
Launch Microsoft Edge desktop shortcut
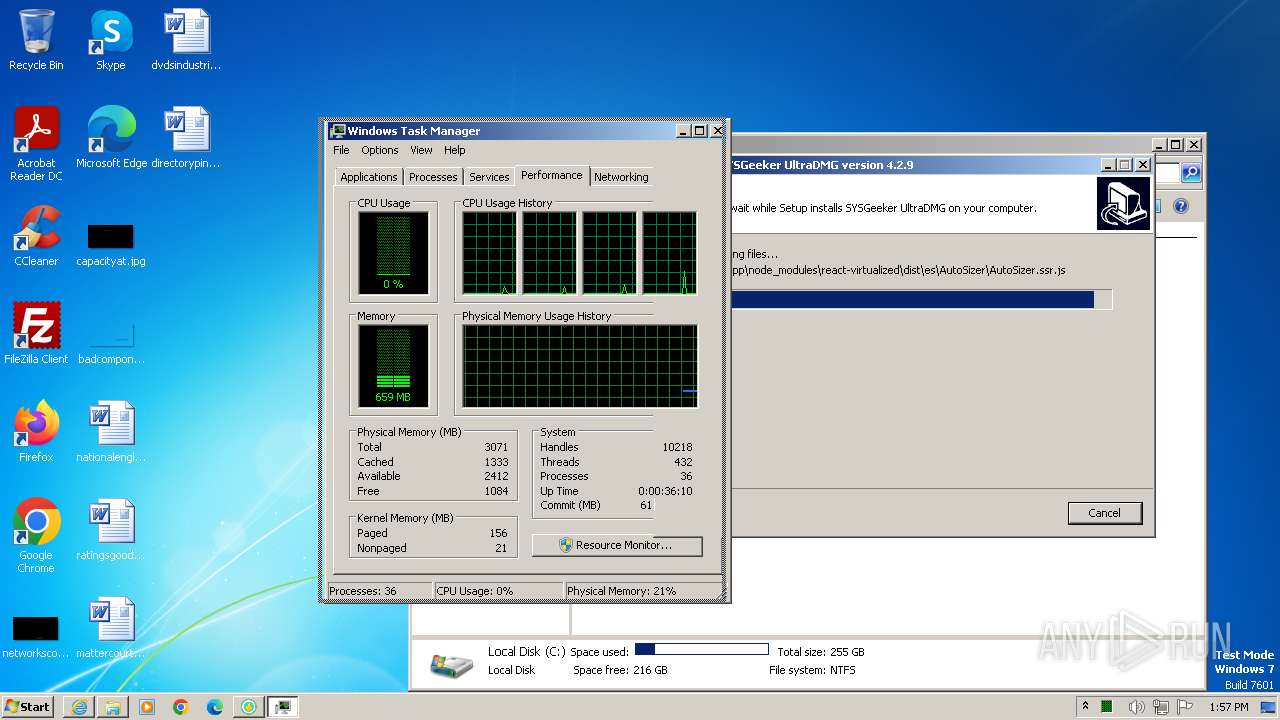(x=111, y=138)
